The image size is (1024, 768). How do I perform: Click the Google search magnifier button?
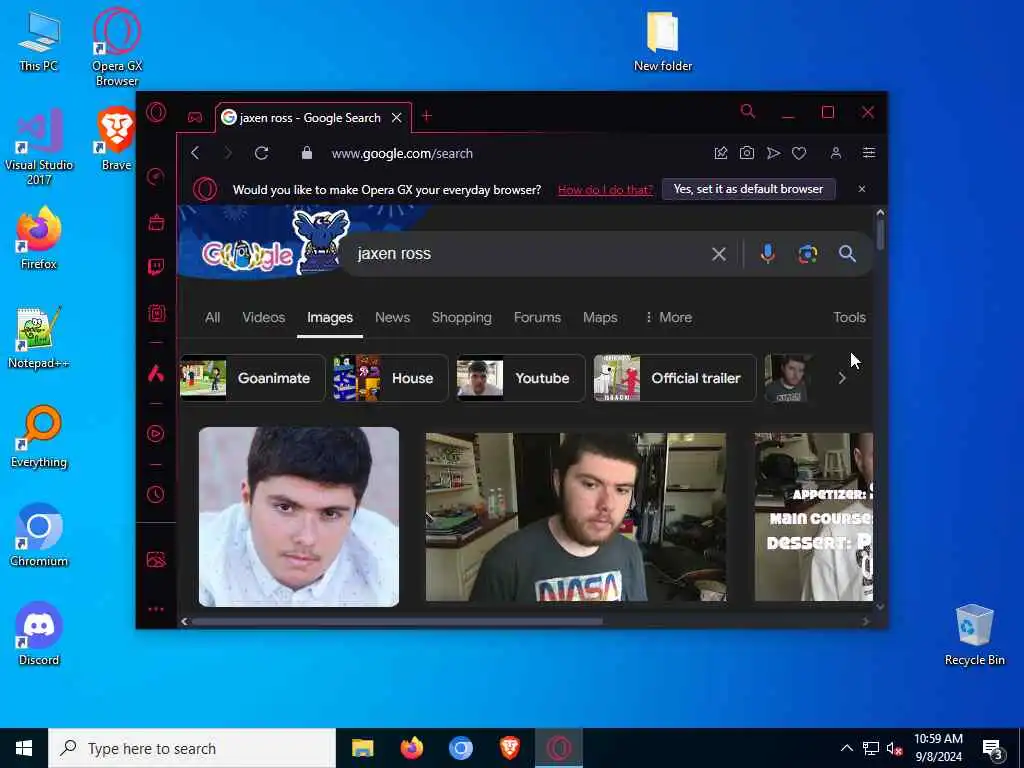pyautogui.click(x=847, y=253)
